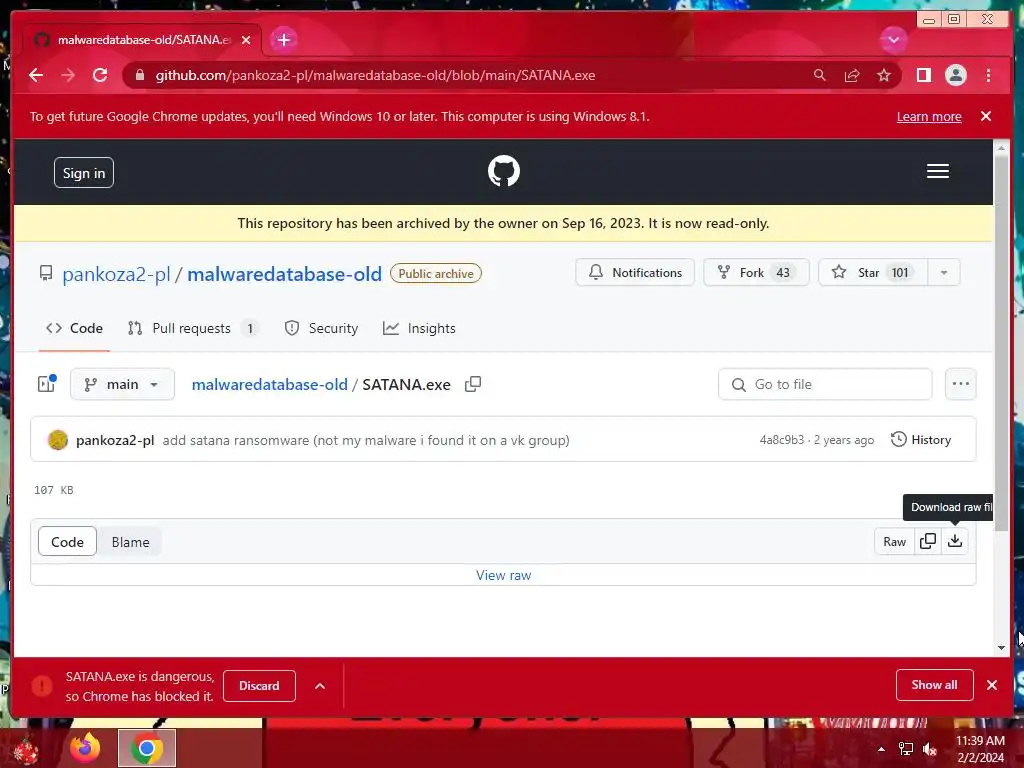Expand the file tree side panel
Screen dimensions: 1024x768
click(x=46, y=384)
